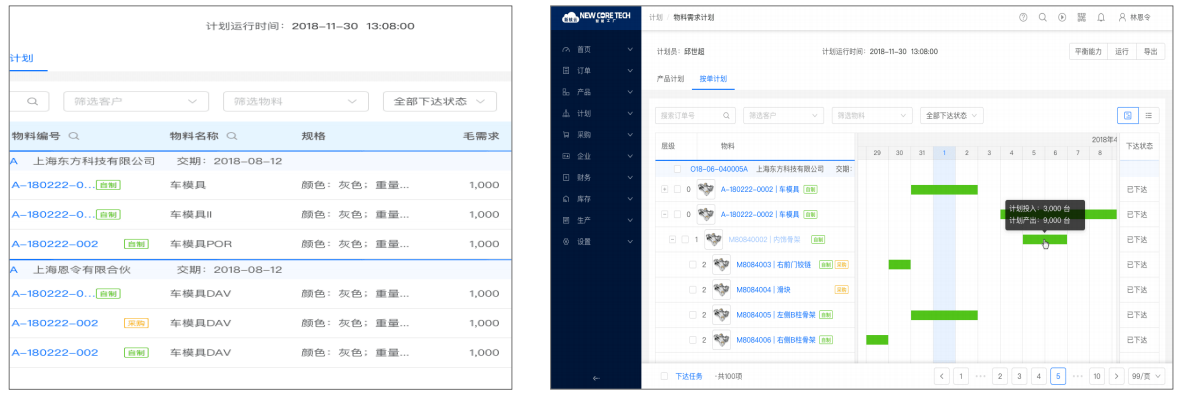
Task: Click the 企业 enterprise icon in the sidebar
Action: point(565,156)
